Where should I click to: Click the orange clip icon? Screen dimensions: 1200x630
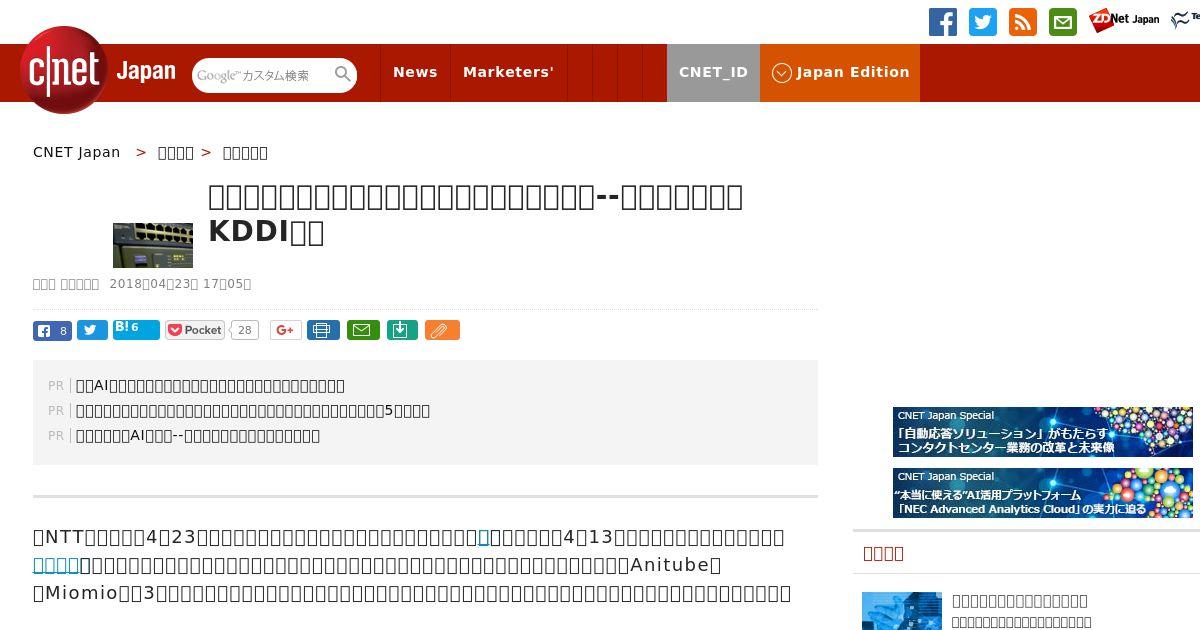point(442,330)
